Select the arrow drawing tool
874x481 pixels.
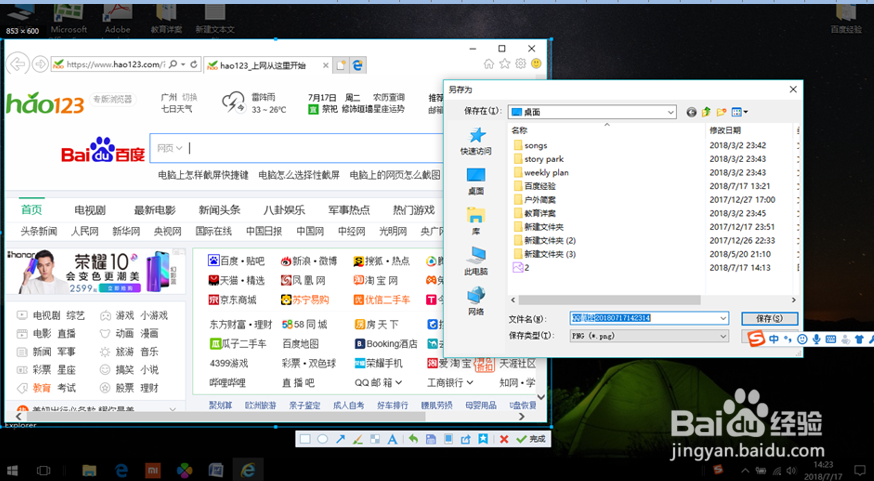(340, 439)
